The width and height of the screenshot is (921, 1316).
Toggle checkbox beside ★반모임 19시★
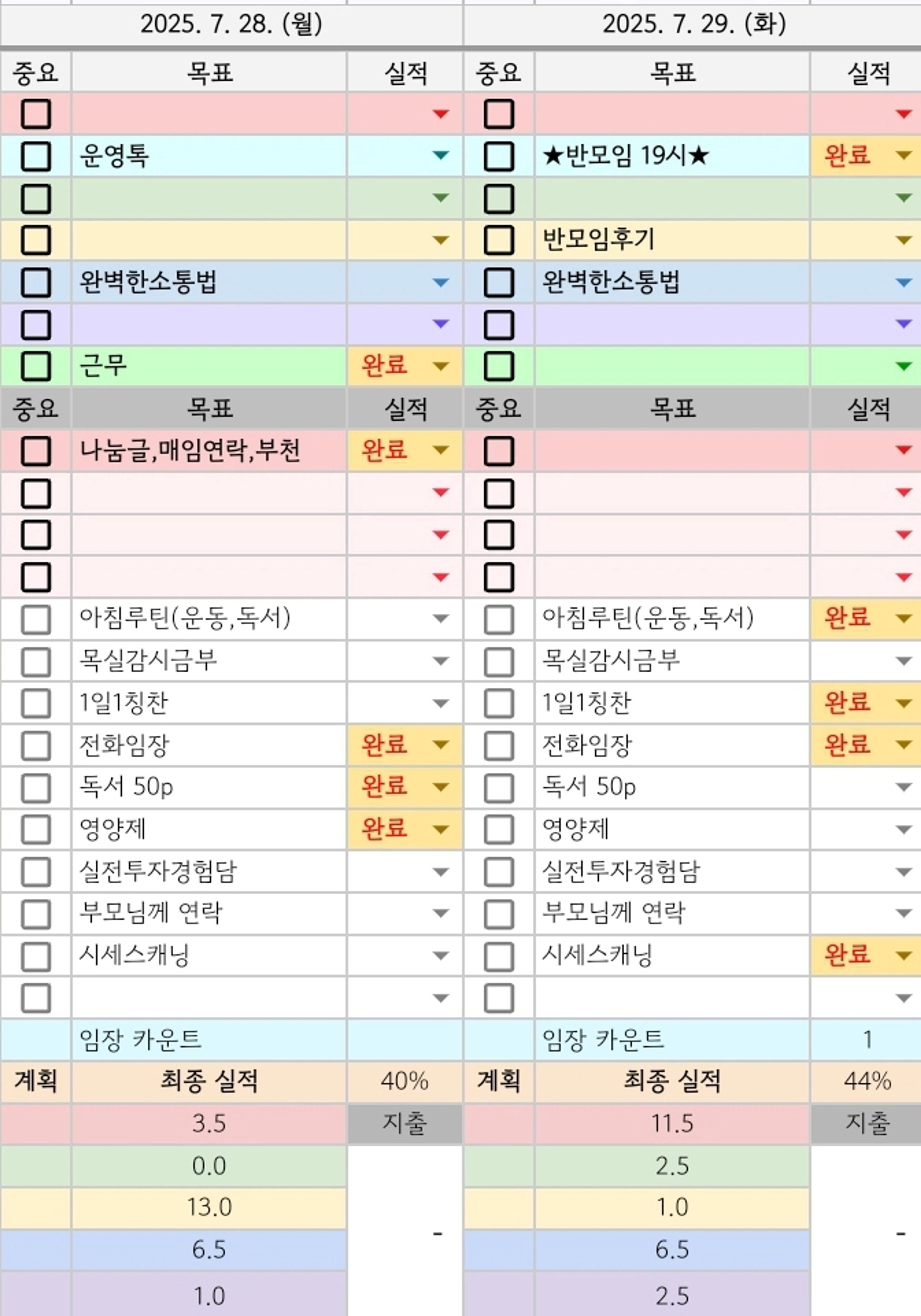tap(499, 156)
